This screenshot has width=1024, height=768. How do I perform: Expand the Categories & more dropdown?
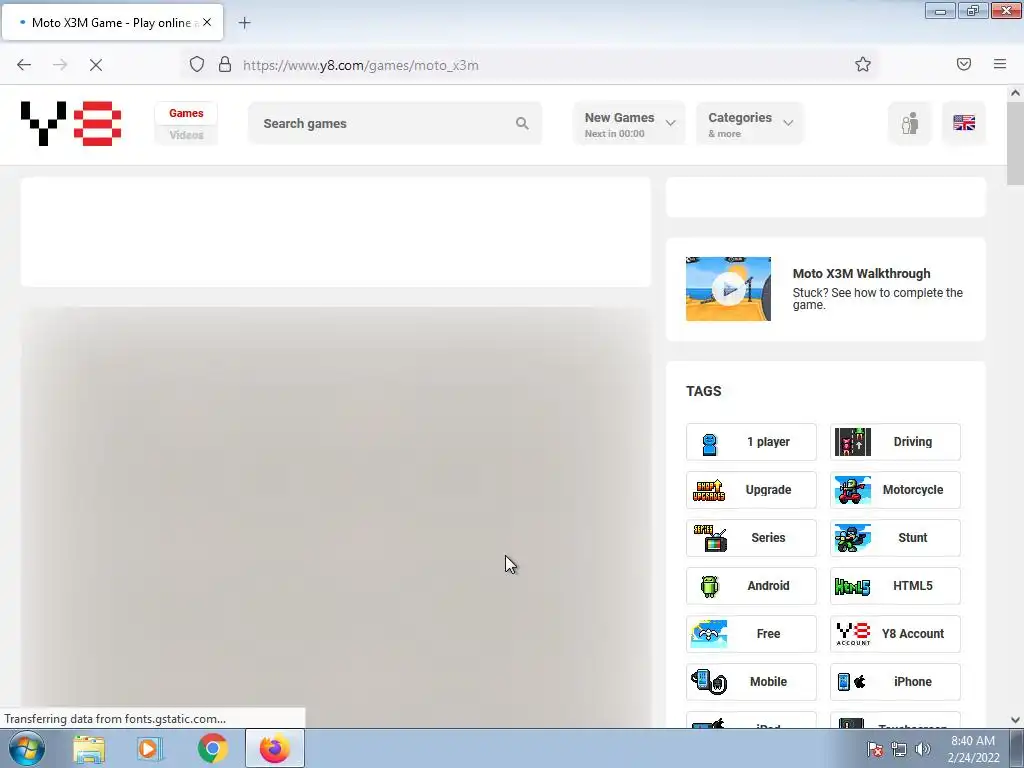pos(750,123)
